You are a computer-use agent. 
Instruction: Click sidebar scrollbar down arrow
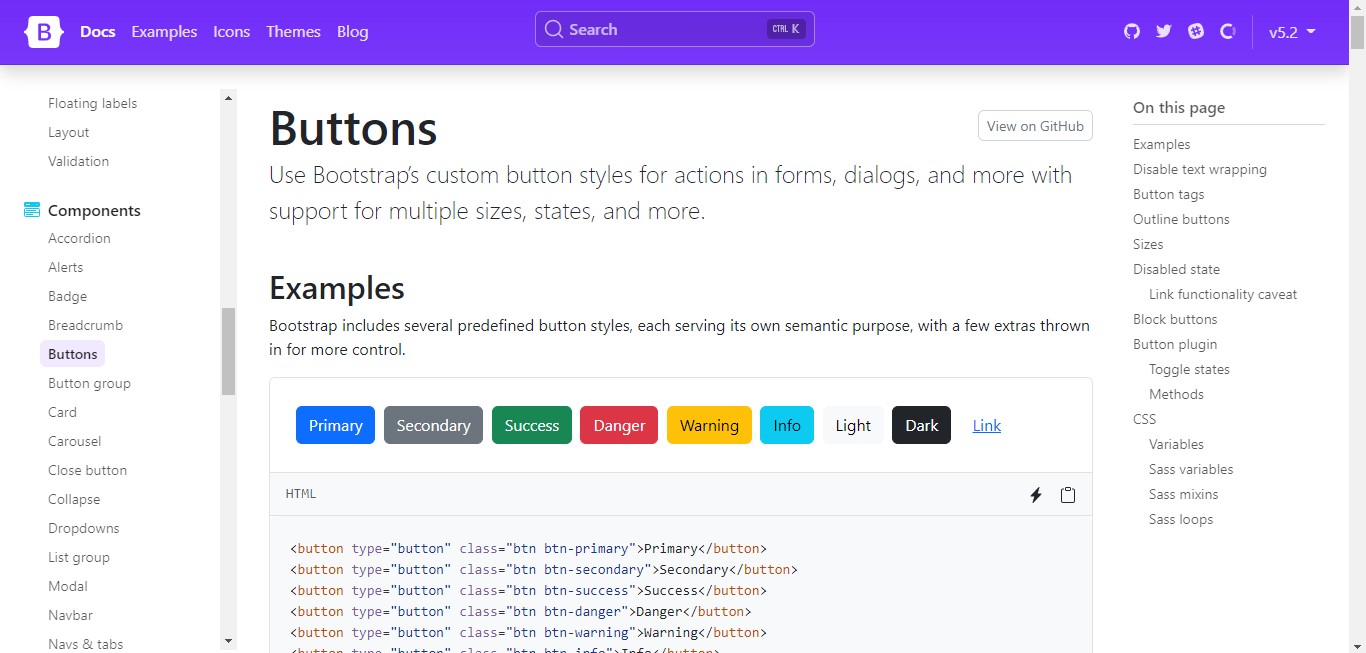click(x=229, y=641)
